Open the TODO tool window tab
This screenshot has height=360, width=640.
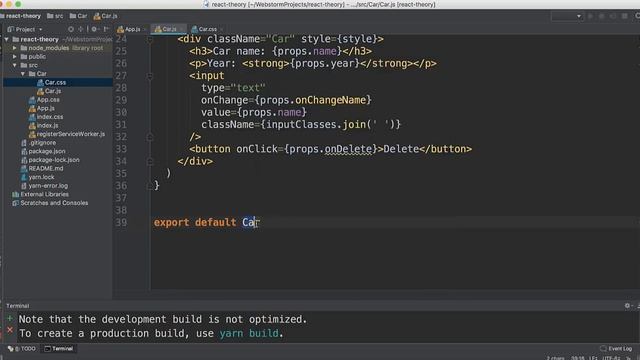pos(22,349)
